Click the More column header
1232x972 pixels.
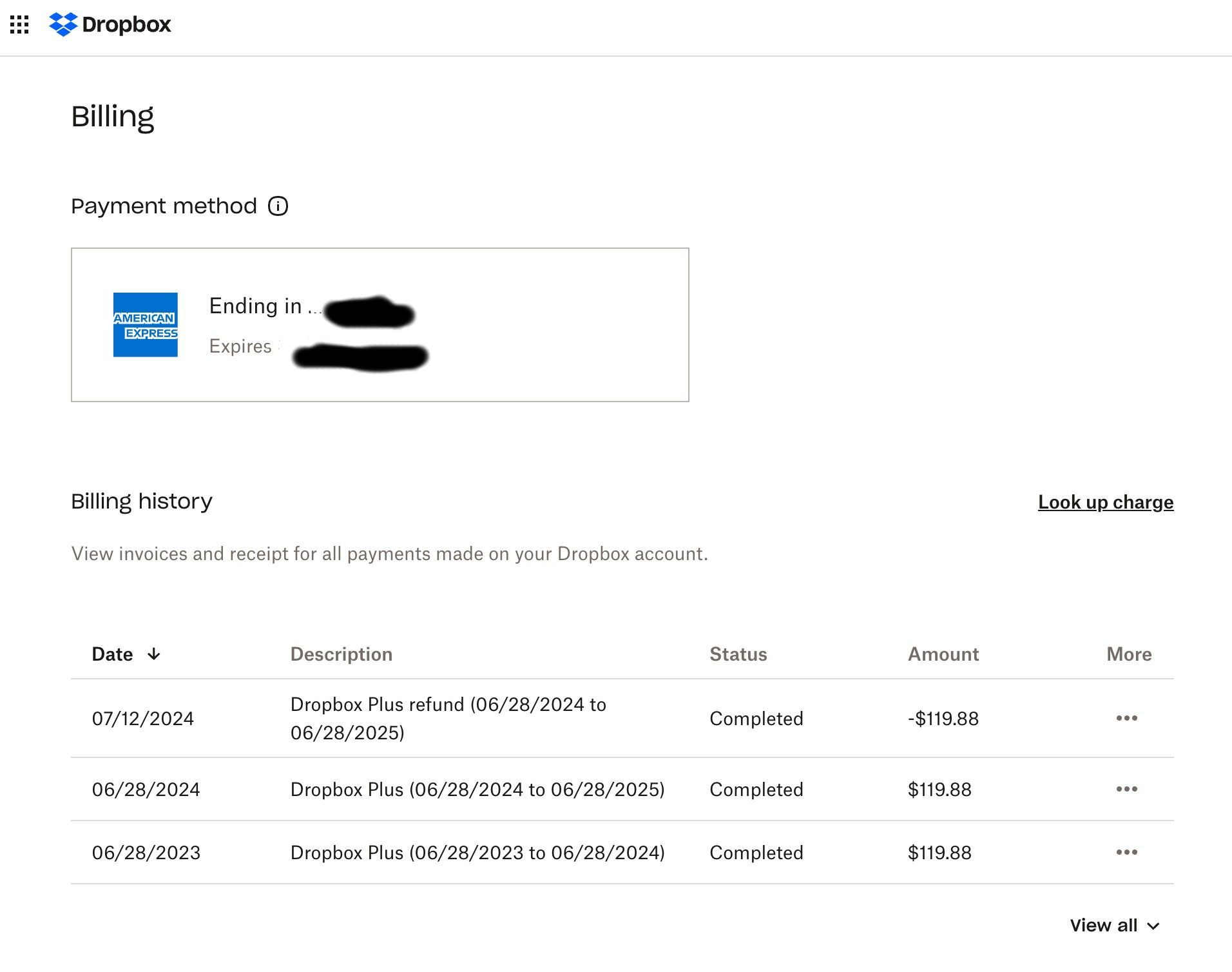coord(1129,654)
